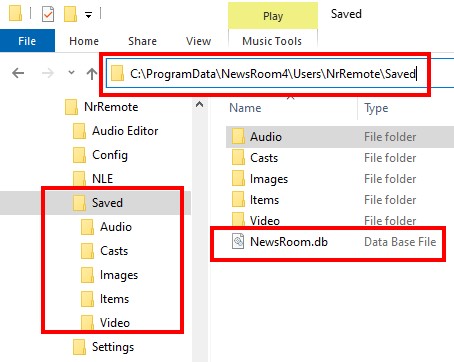Click the NrRemote folder icon in tree
This screenshot has height=362, width=454.
(x=71, y=107)
